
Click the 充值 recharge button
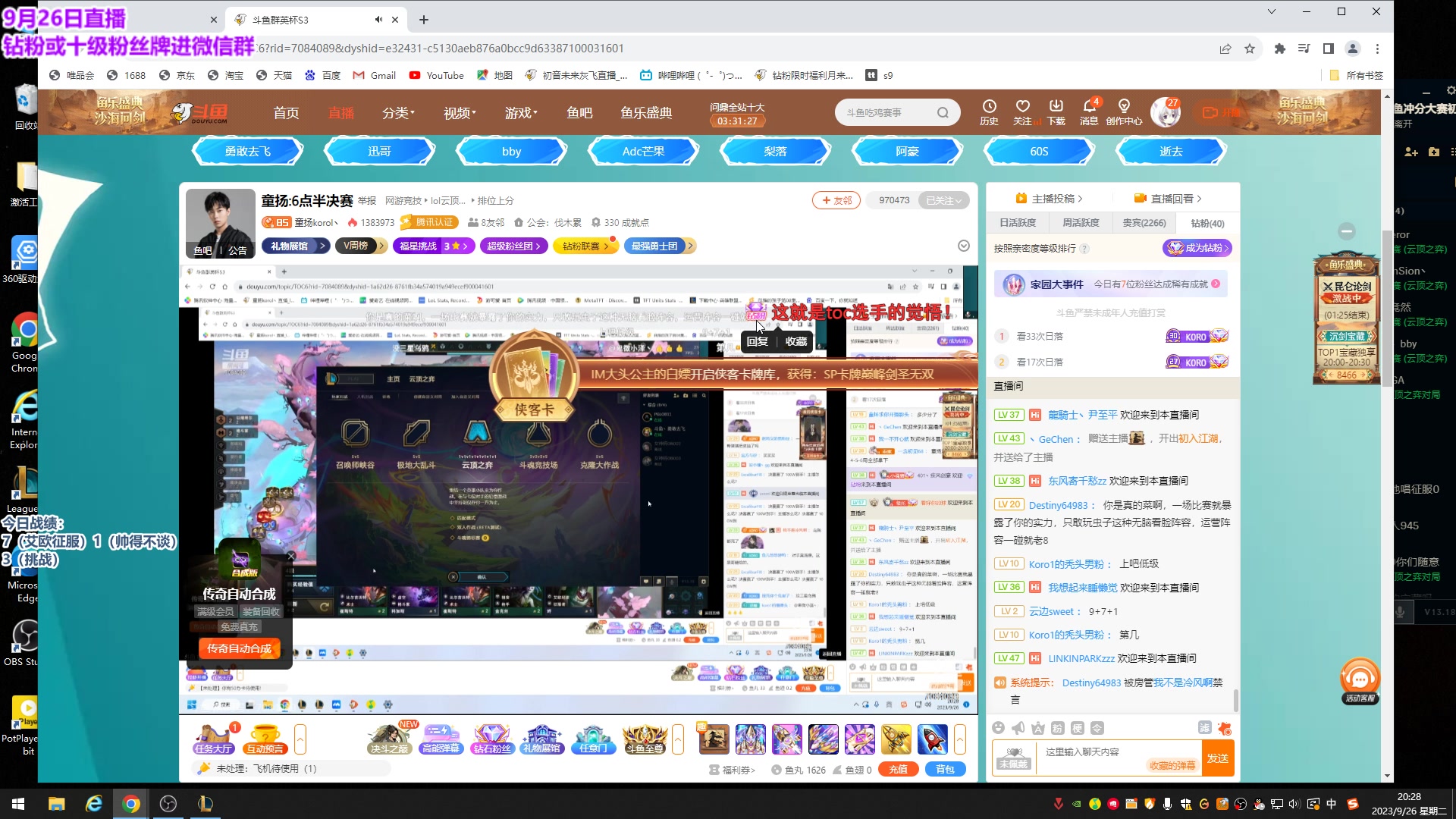(898, 768)
